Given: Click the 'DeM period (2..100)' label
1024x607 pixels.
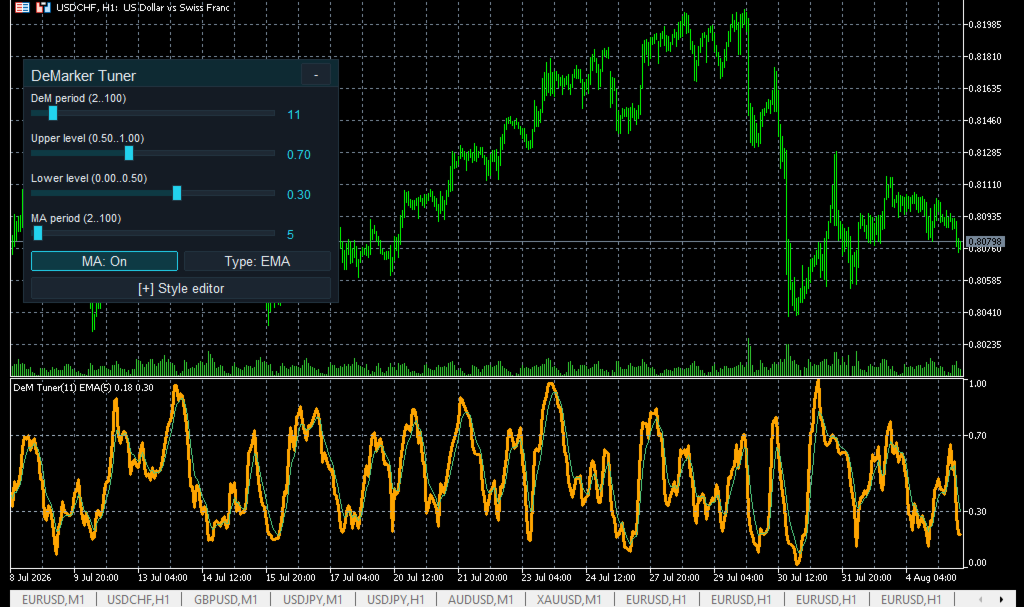Looking at the screenshot, I should (x=78, y=98).
